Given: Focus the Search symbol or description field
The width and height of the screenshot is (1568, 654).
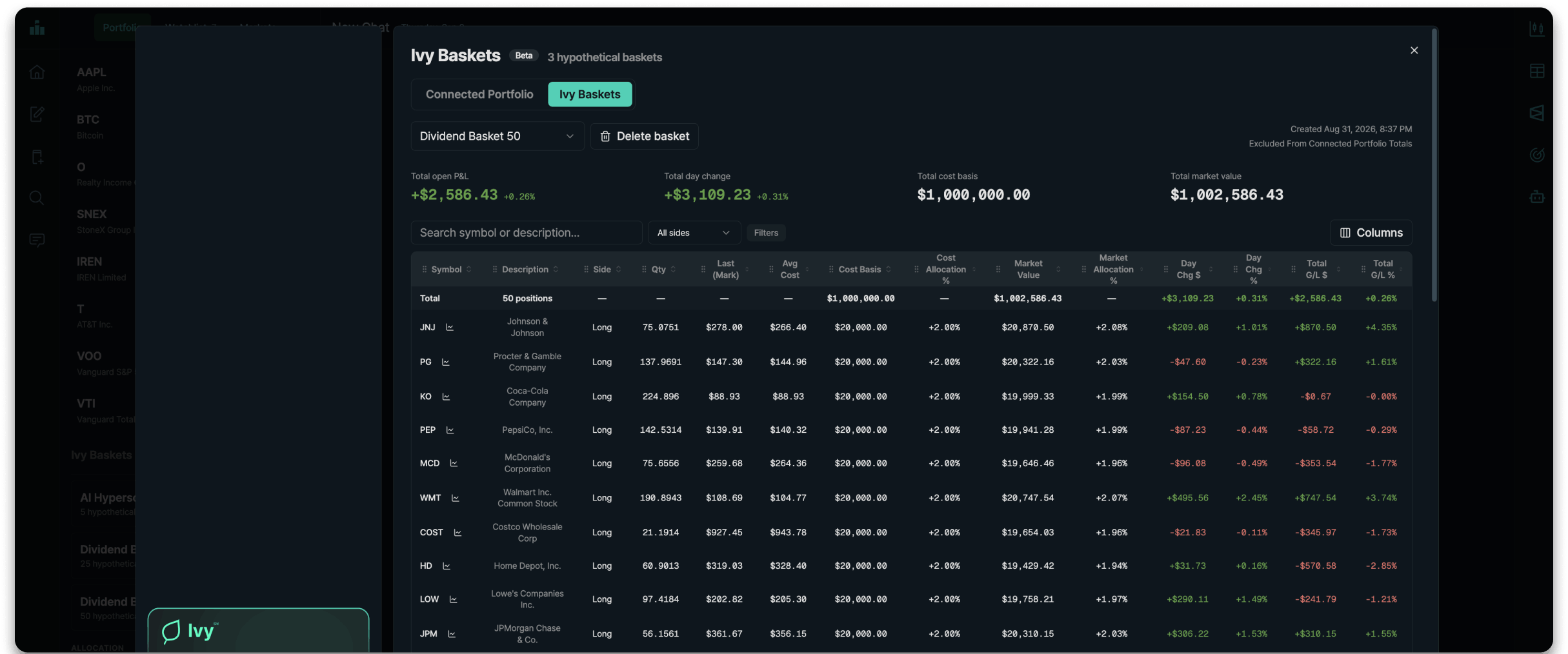Looking at the screenshot, I should [x=527, y=233].
